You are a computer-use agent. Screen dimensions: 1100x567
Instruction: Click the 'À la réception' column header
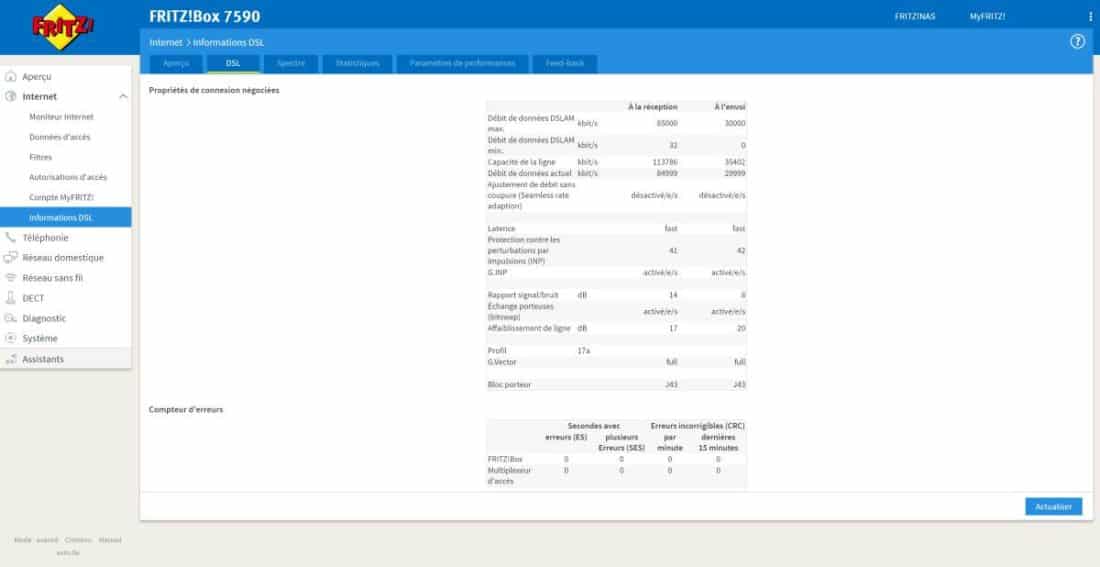click(x=652, y=107)
